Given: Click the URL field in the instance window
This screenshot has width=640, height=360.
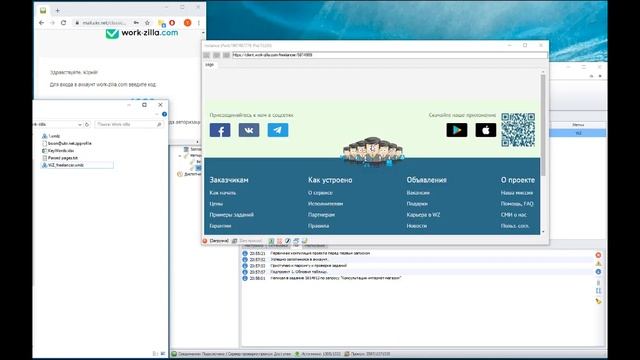Looking at the screenshot, I should coord(389,55).
